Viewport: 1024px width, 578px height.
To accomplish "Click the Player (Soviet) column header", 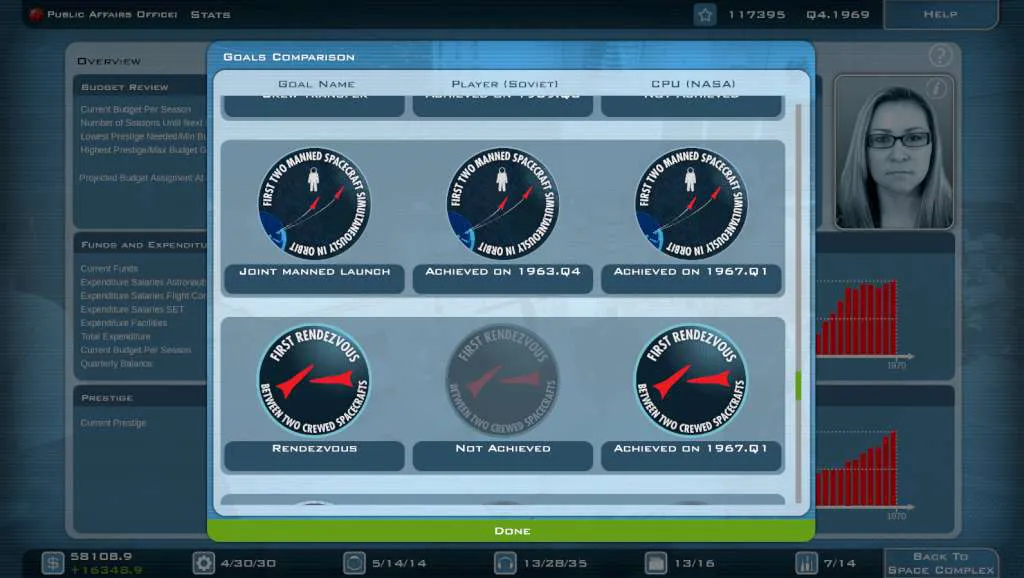I will click(x=505, y=84).
